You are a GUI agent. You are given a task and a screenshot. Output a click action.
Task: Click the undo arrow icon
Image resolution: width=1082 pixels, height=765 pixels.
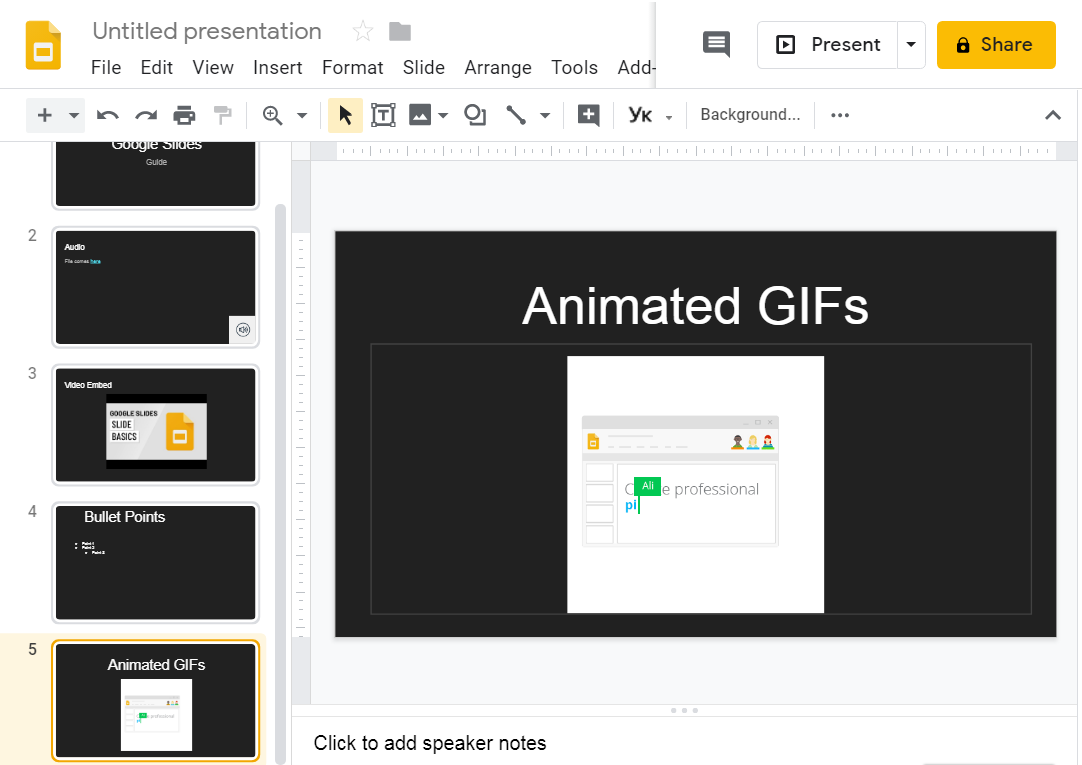108,115
